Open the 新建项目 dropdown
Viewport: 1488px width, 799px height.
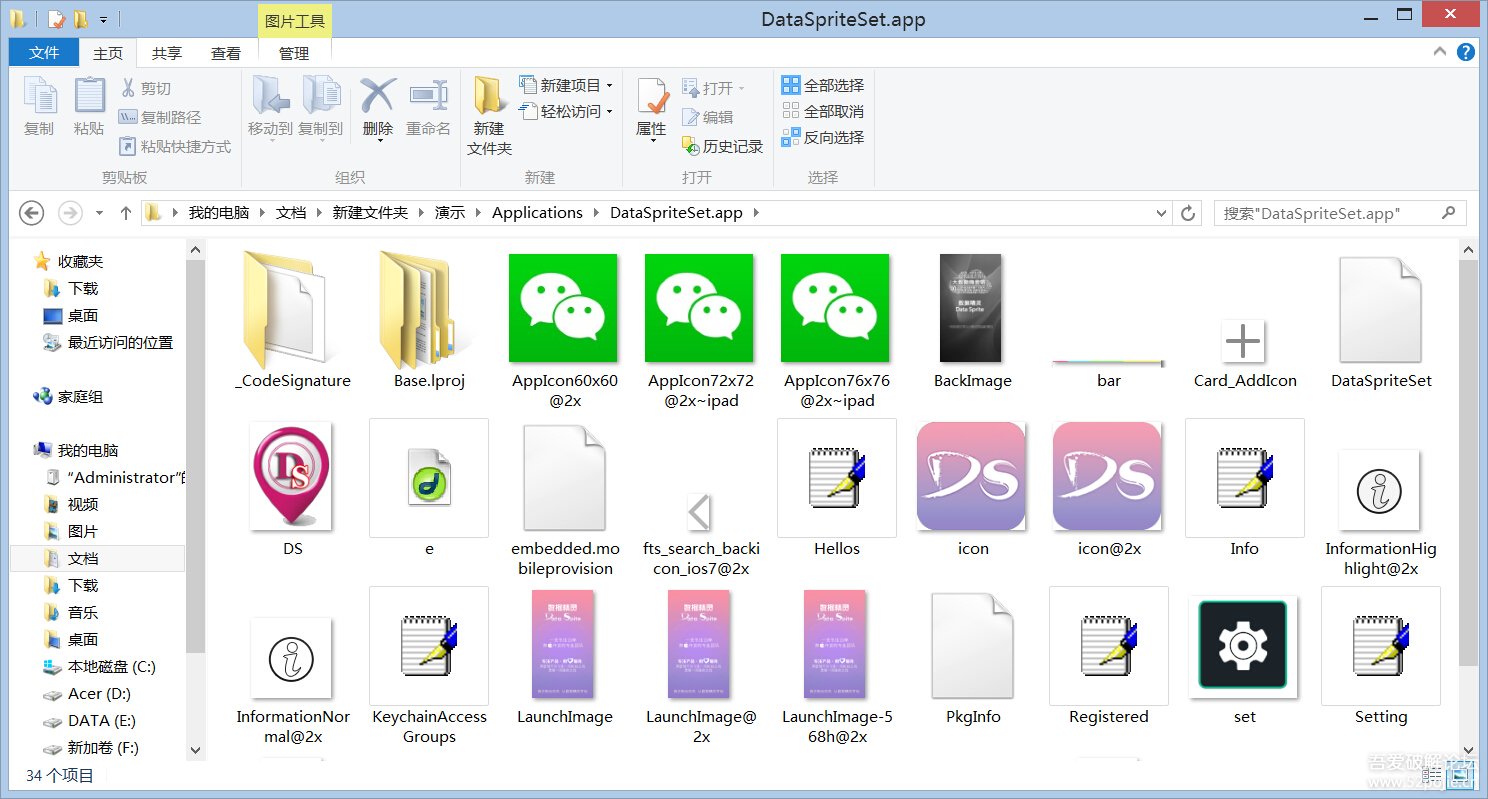pos(566,85)
